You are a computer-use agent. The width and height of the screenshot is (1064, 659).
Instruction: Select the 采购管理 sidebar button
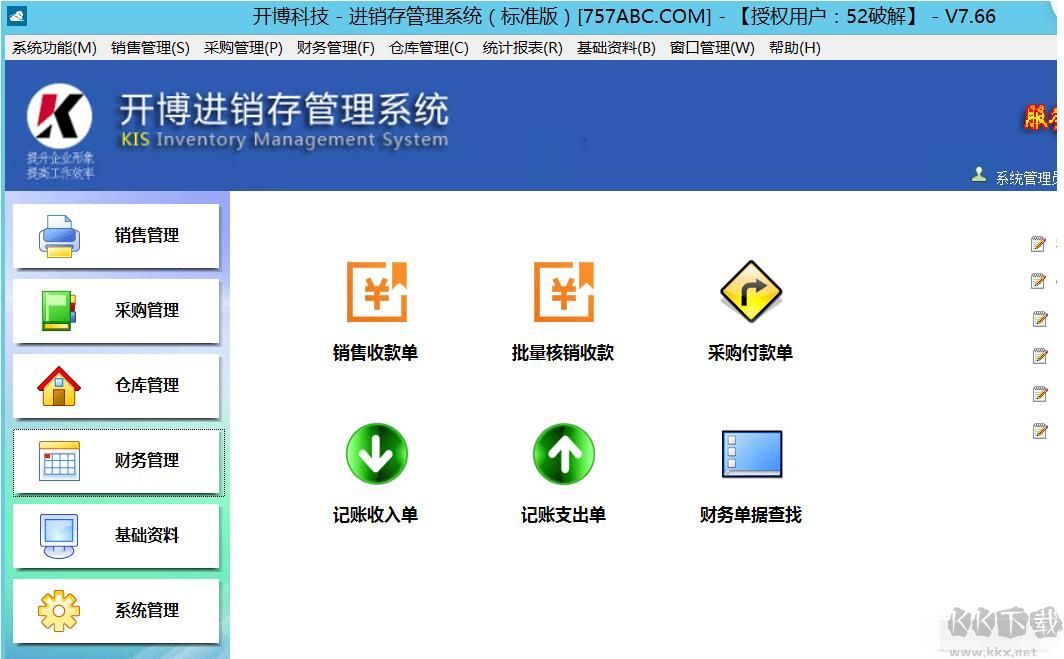pyautogui.click(x=116, y=311)
